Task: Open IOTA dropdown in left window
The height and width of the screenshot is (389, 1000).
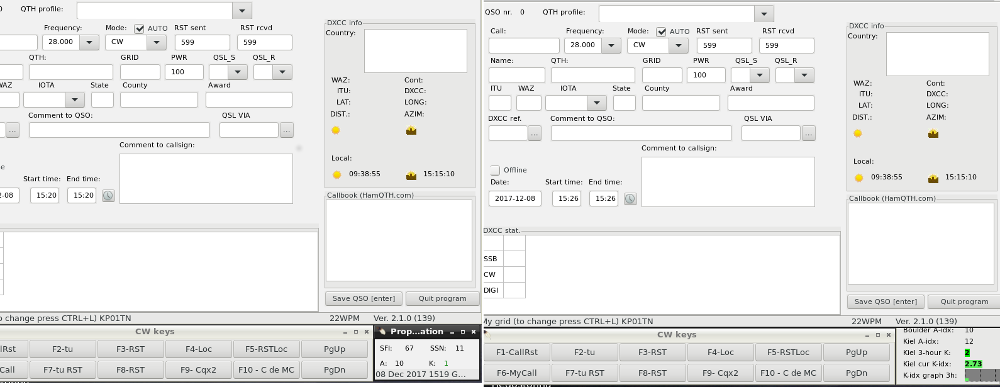Action: (75, 100)
